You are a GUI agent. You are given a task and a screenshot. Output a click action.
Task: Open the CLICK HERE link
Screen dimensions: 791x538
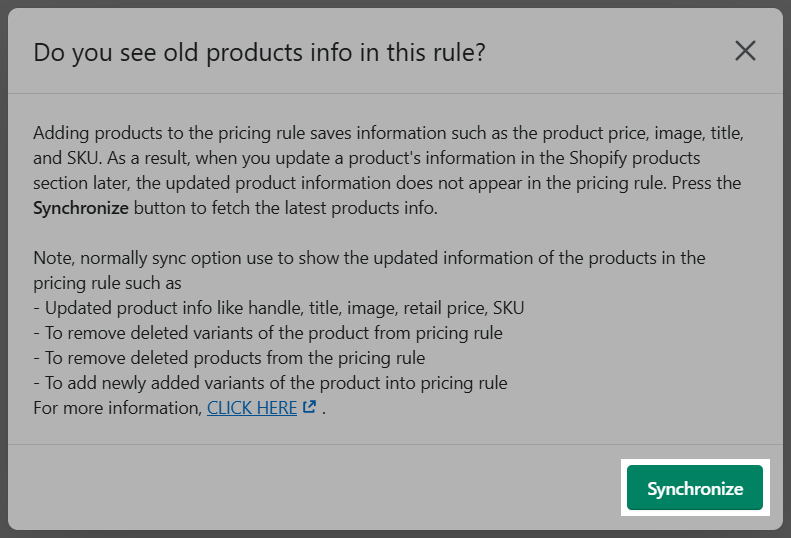(252, 408)
